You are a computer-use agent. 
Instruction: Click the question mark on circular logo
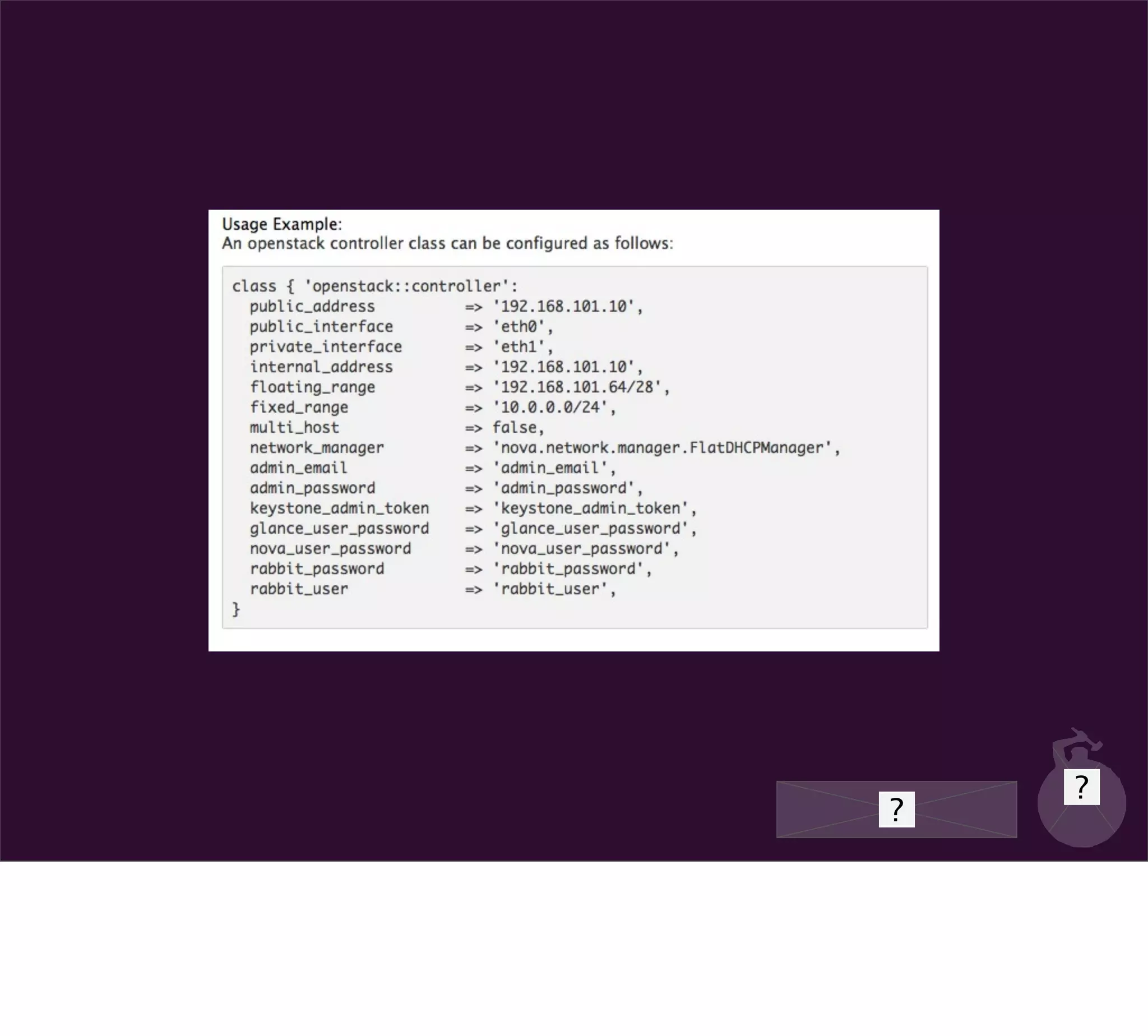tap(1081, 787)
